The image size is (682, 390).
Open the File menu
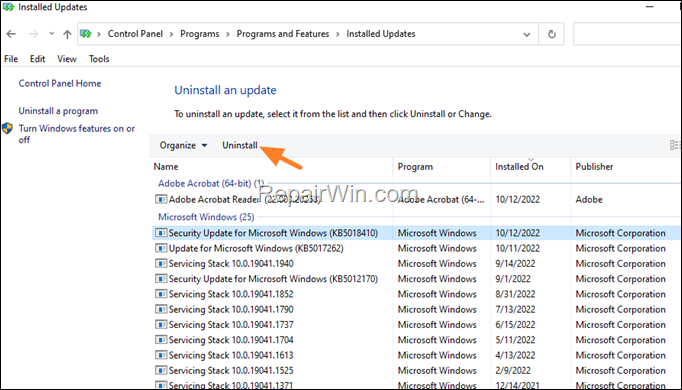pos(11,59)
